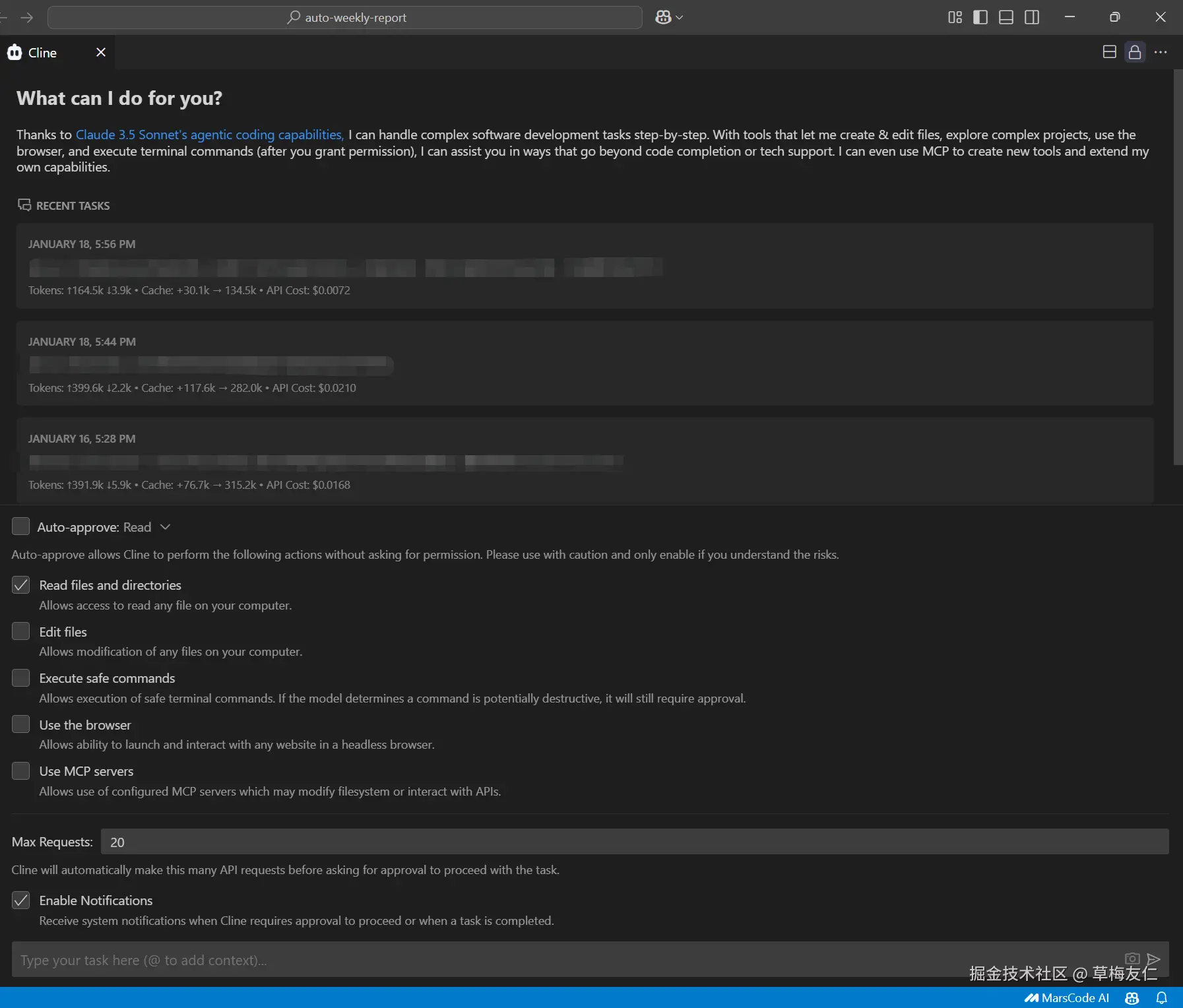Click the 'Auto-approve: Read' label

coord(94,527)
